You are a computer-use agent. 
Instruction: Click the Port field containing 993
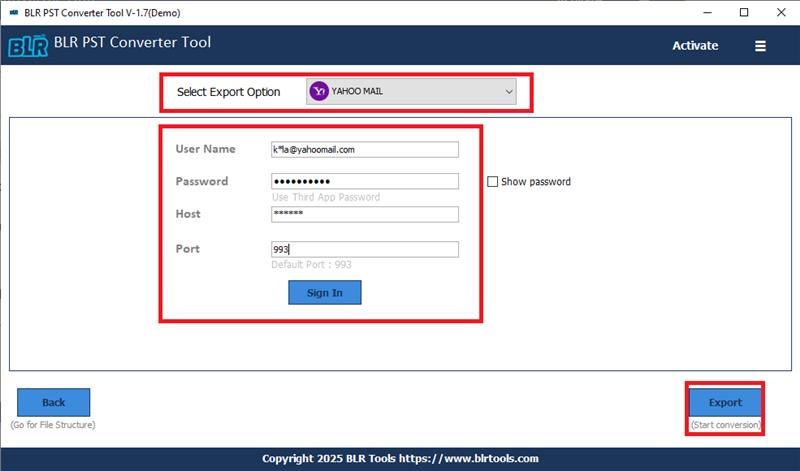point(365,249)
